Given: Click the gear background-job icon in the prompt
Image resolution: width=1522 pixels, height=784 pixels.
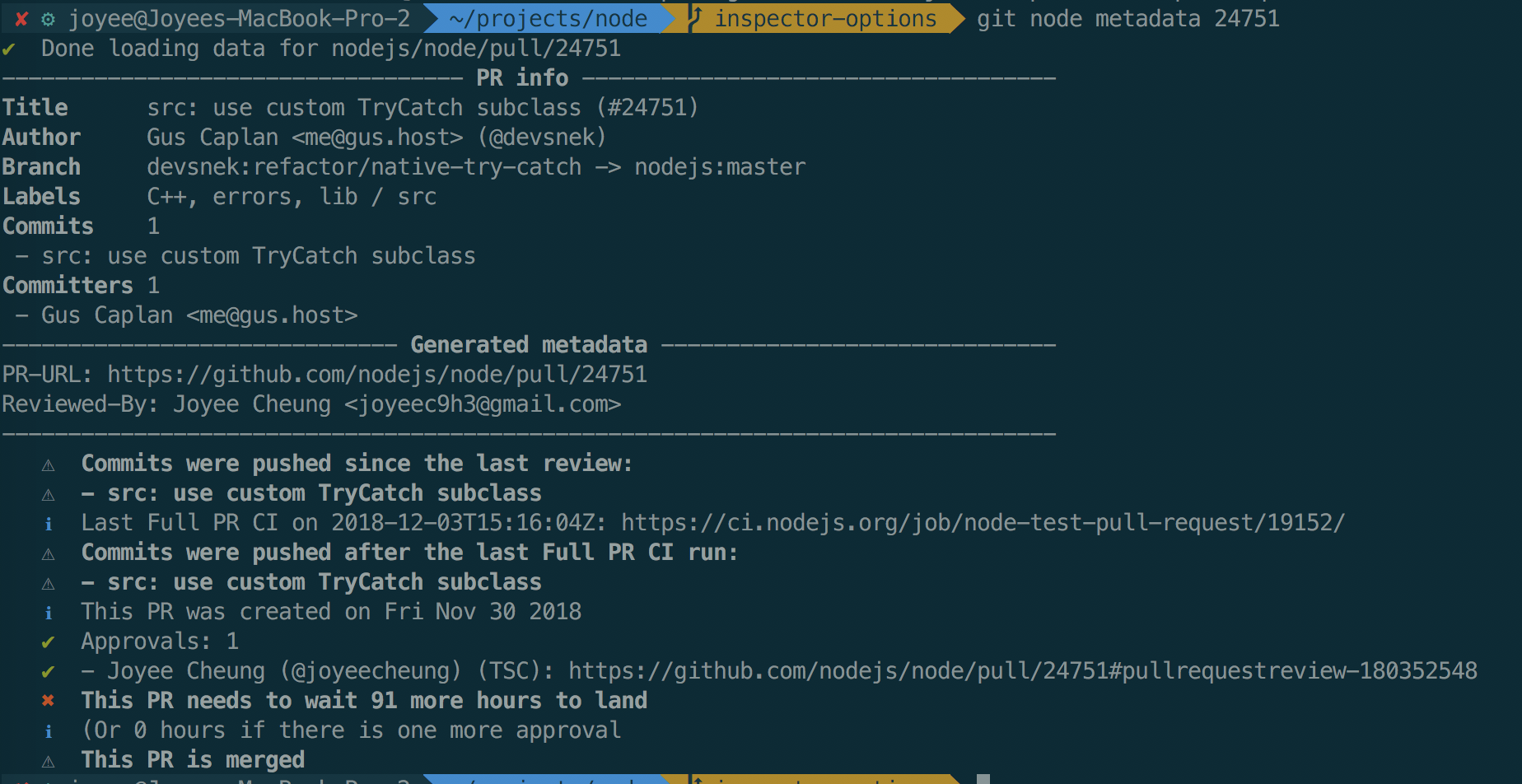Looking at the screenshot, I should point(49,19).
